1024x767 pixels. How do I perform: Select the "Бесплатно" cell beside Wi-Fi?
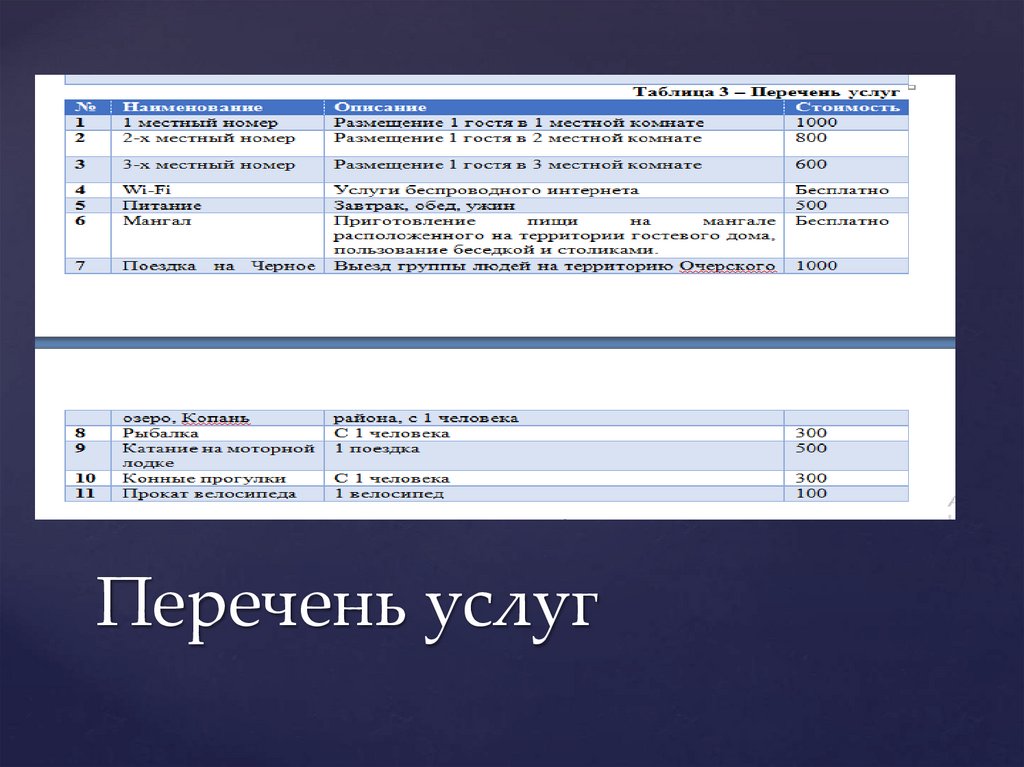pyautogui.click(x=840, y=188)
